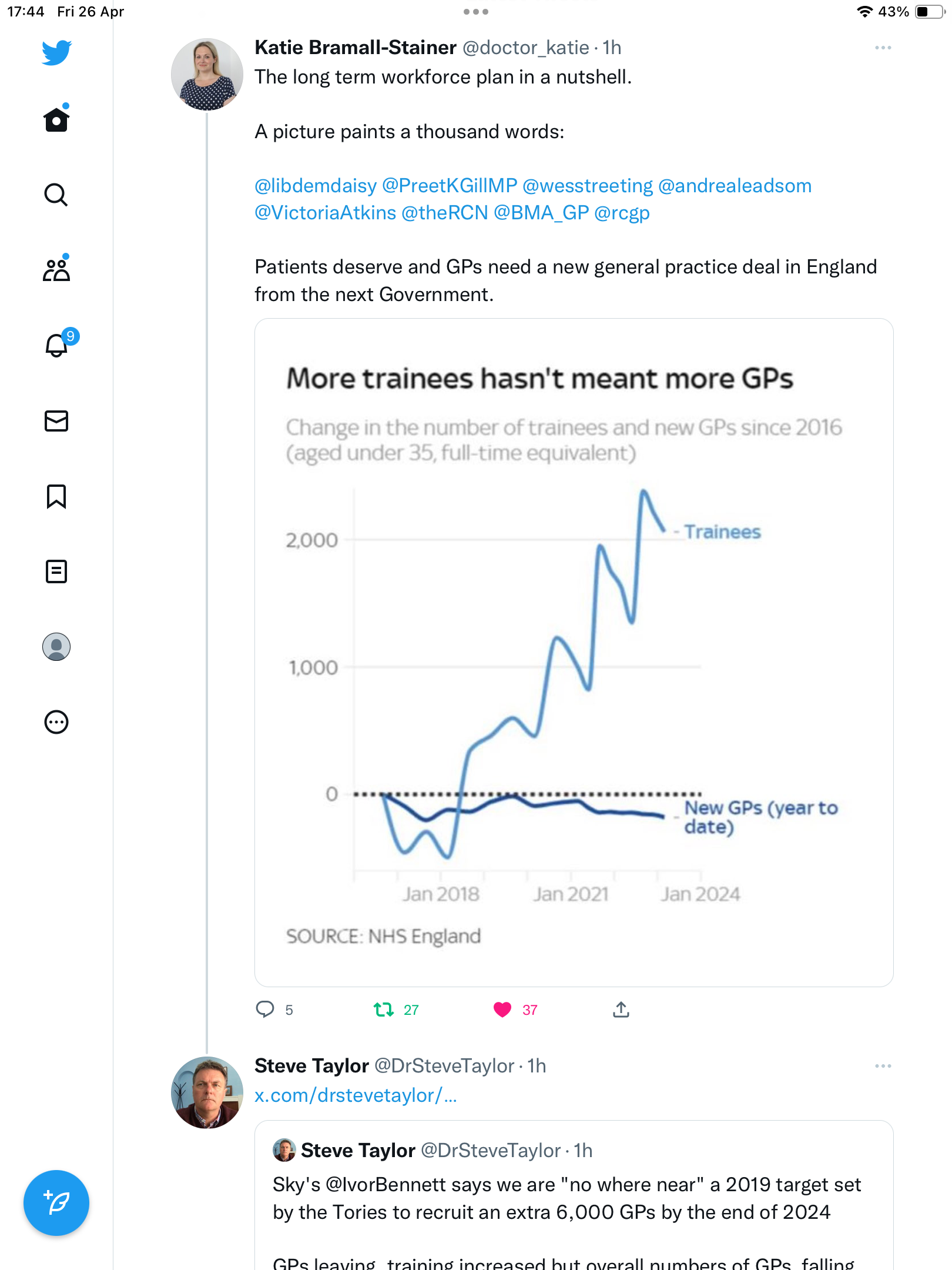The height and width of the screenshot is (1270, 952).
Task: Open the Lists icon in sidebar
Action: tap(56, 571)
